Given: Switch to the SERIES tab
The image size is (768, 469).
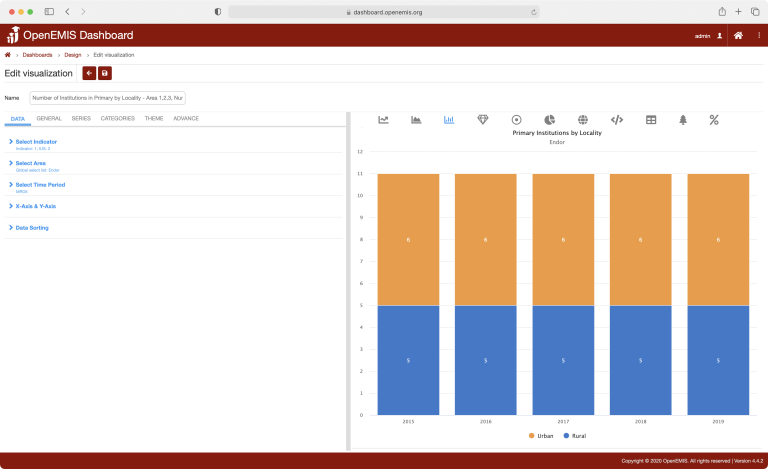Looking at the screenshot, I should pos(81,118).
